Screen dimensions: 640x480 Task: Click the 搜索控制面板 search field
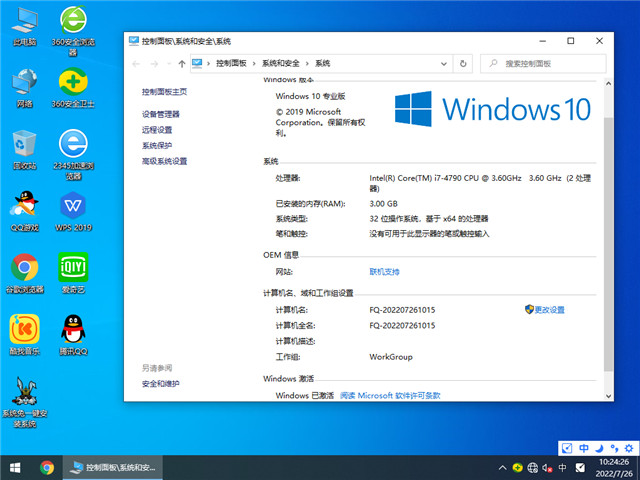pos(543,64)
